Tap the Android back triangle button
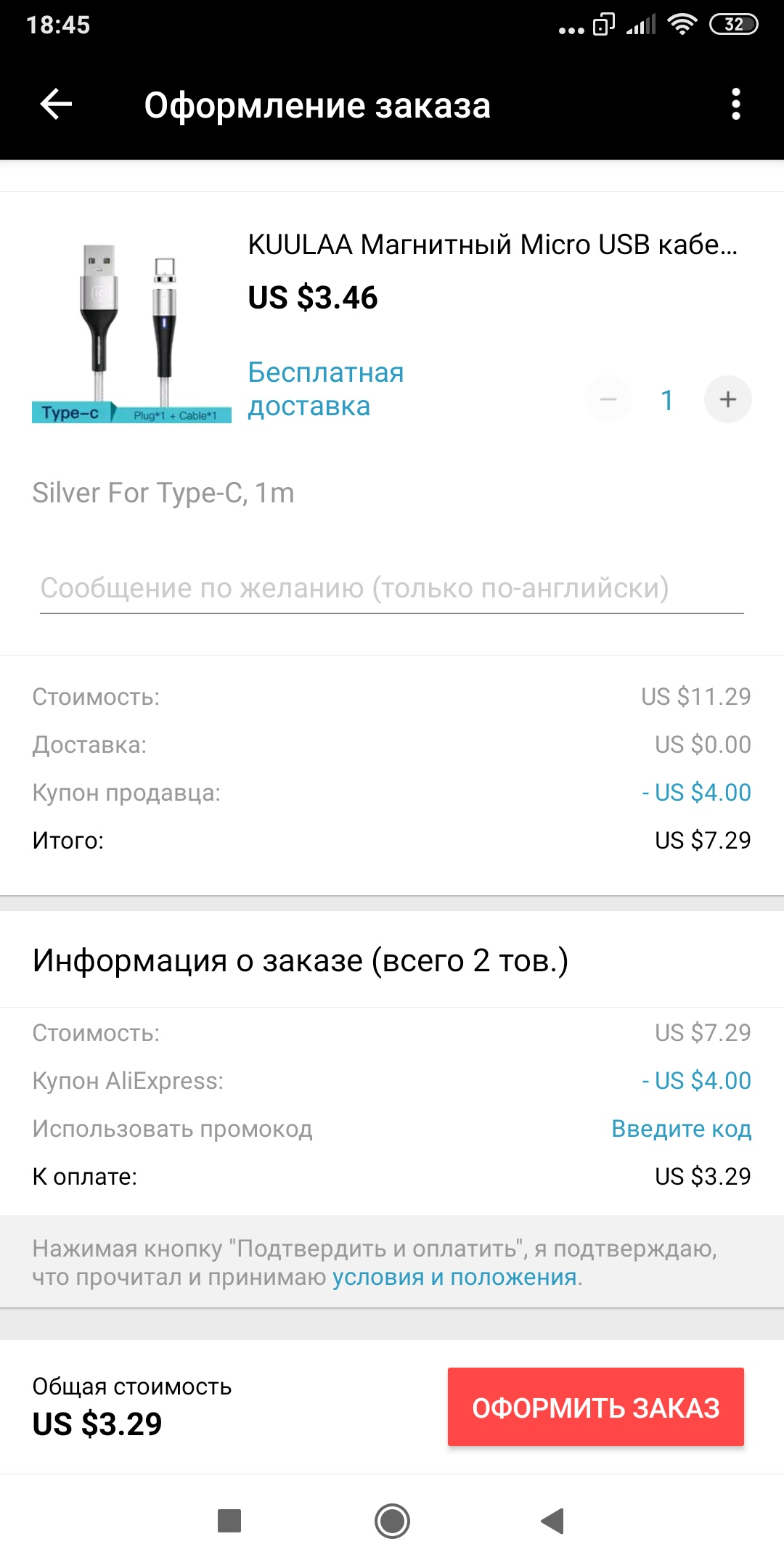The image size is (784, 1568). click(x=553, y=1520)
